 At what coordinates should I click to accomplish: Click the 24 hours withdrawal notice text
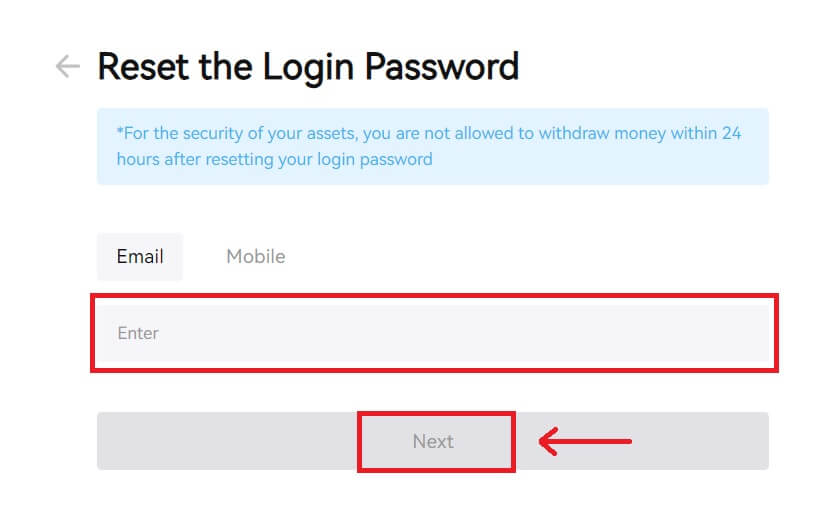pyautogui.click(x=432, y=146)
